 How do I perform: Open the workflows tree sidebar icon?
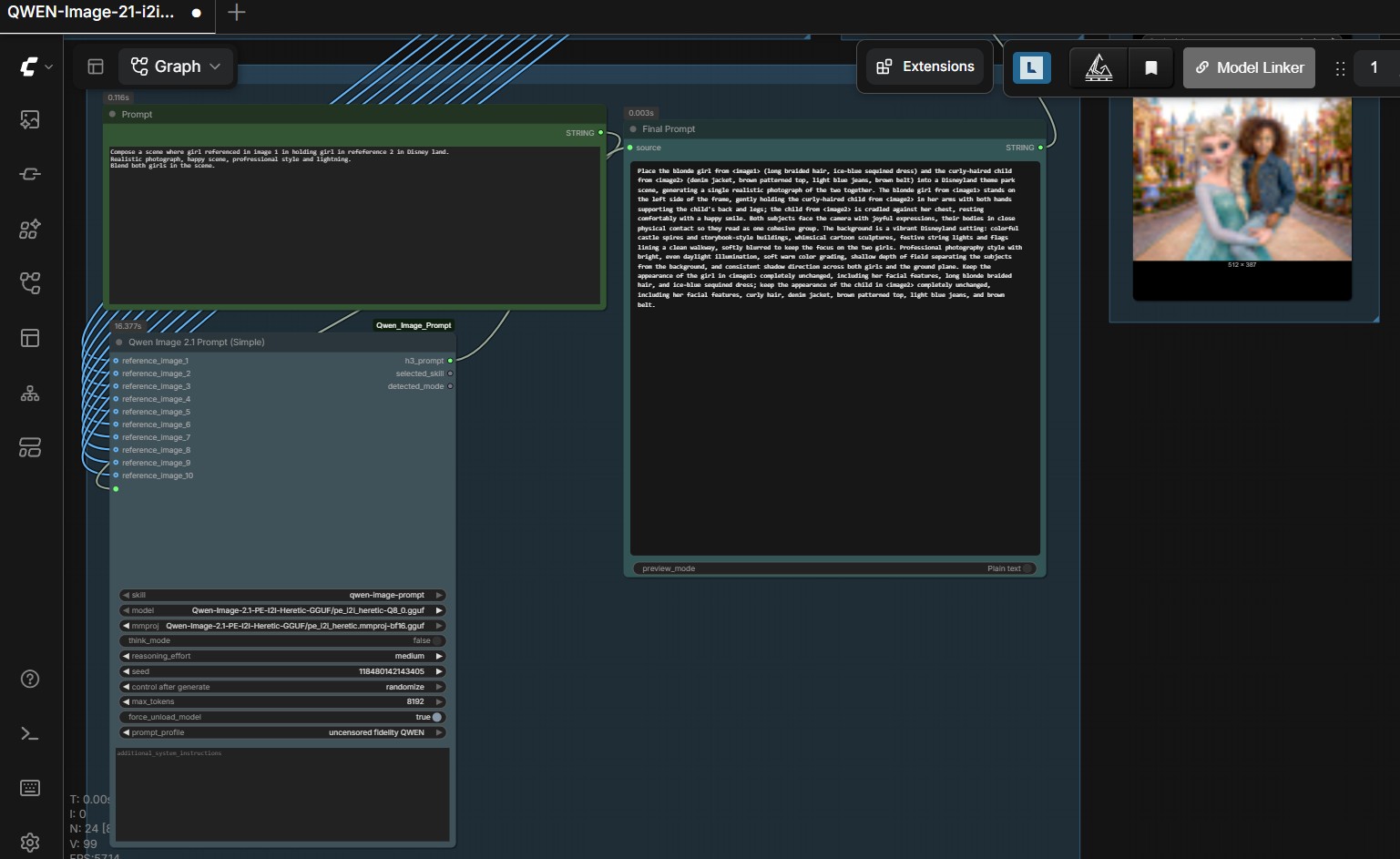click(x=30, y=283)
